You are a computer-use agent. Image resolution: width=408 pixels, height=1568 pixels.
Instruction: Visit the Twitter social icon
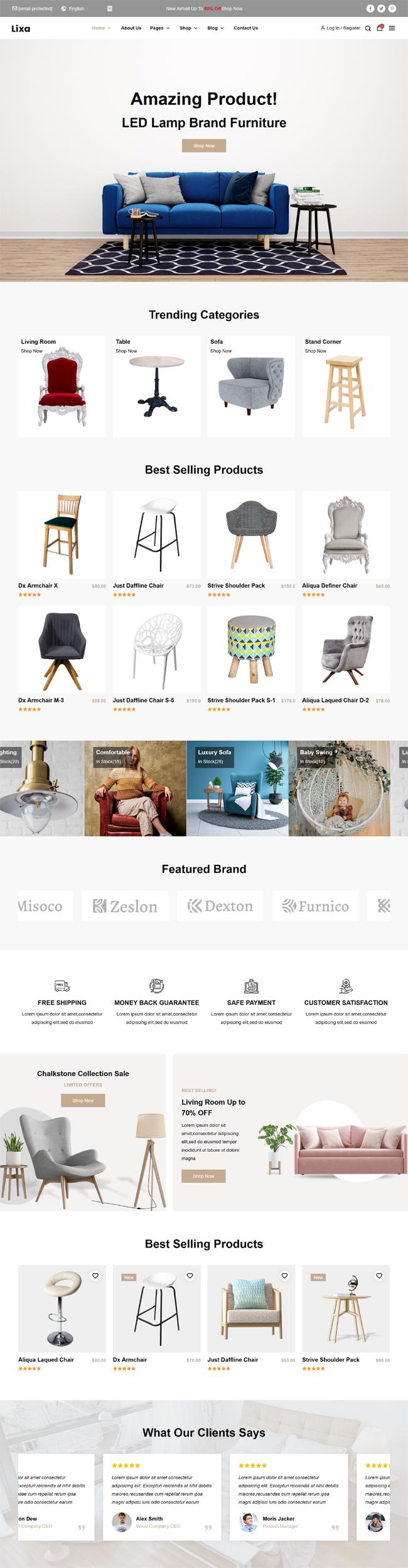pyautogui.click(x=381, y=9)
